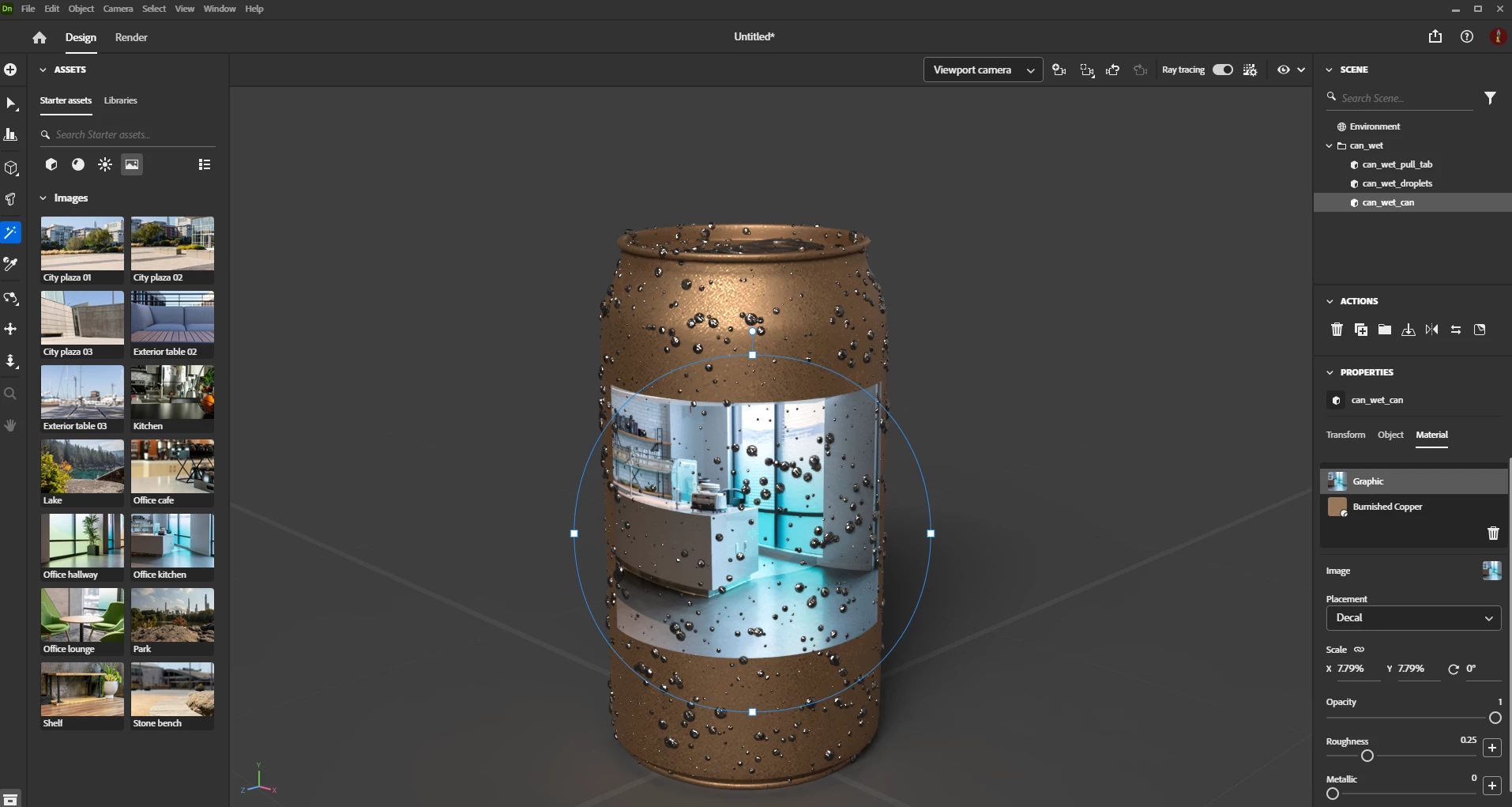Choose the Orbit camera tool
The width and height of the screenshot is (1512, 807).
pyautogui.click(x=10, y=298)
